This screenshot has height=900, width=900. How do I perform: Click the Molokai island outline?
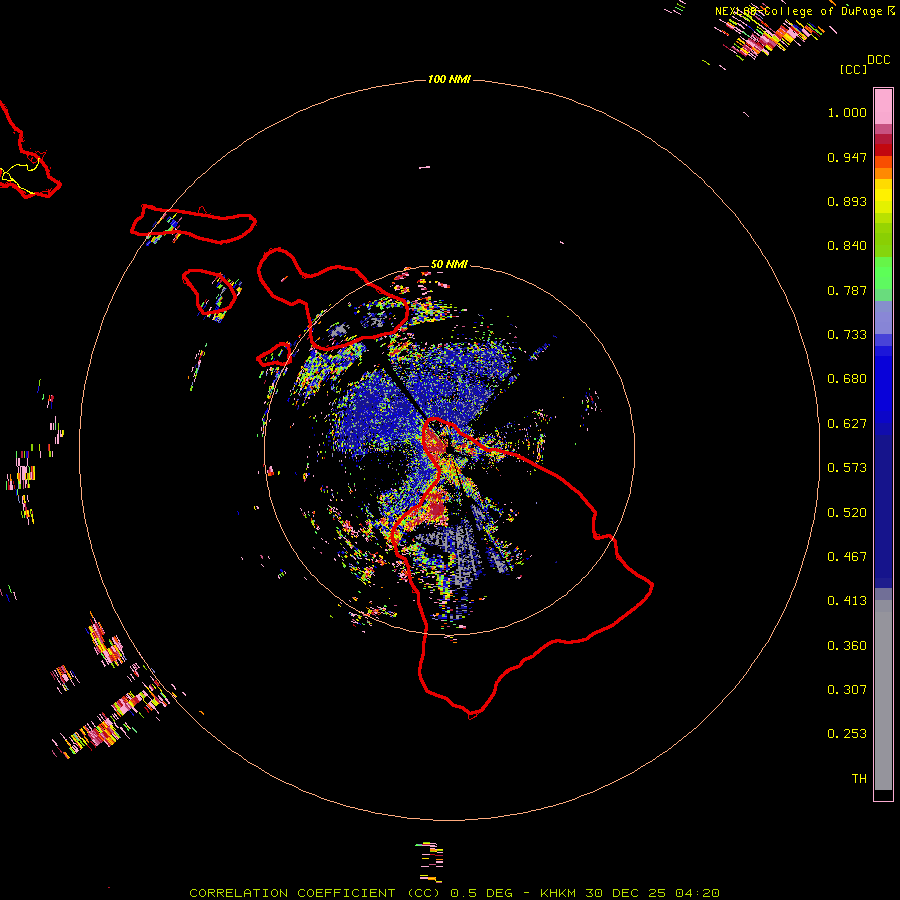pyautogui.click(x=193, y=224)
